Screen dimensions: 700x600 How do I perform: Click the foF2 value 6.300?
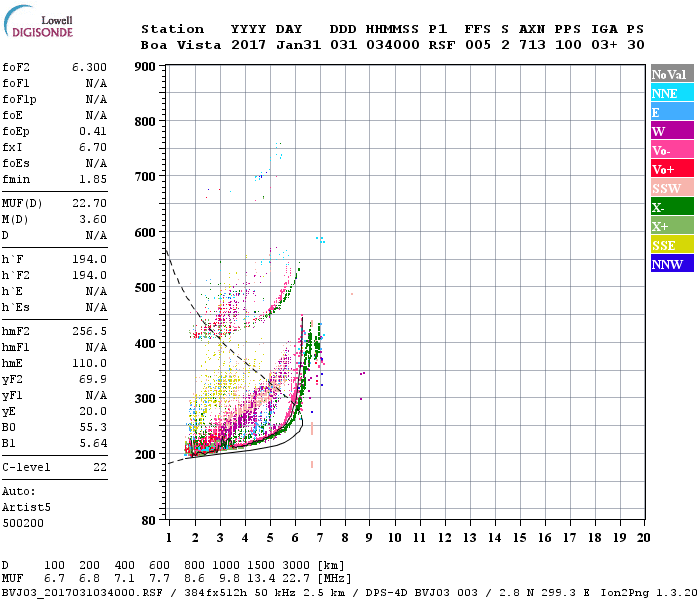pyautogui.click(x=90, y=66)
